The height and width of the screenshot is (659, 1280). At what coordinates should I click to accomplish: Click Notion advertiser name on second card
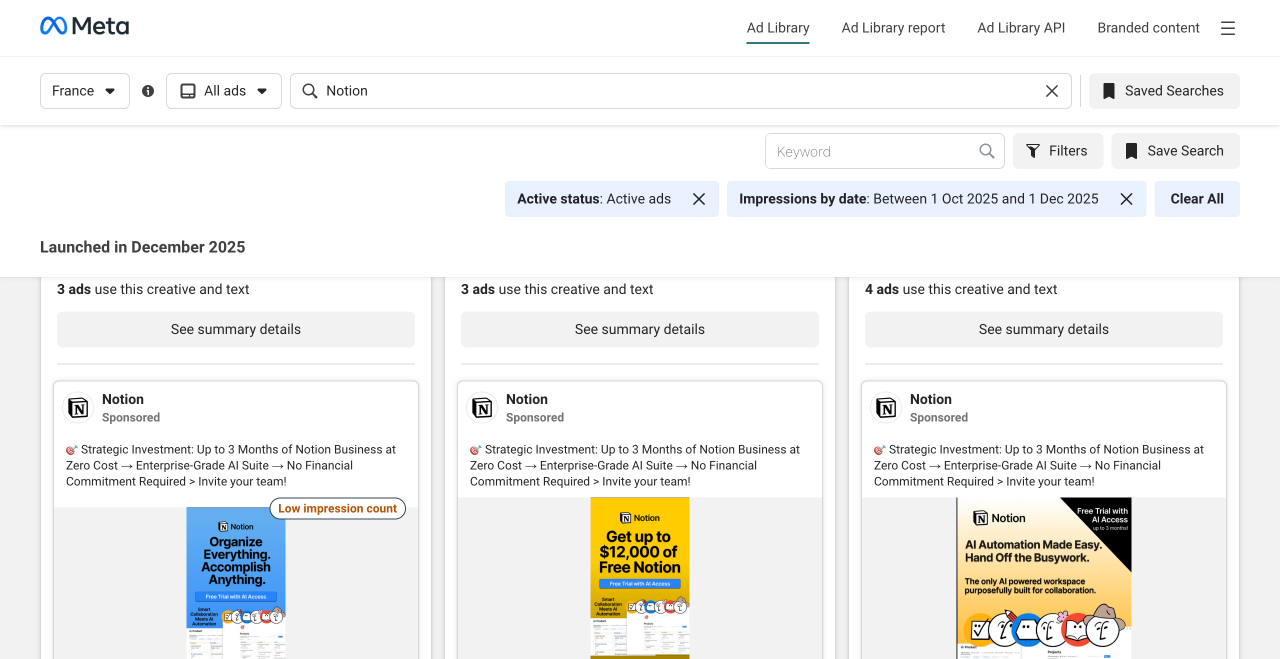pos(527,399)
